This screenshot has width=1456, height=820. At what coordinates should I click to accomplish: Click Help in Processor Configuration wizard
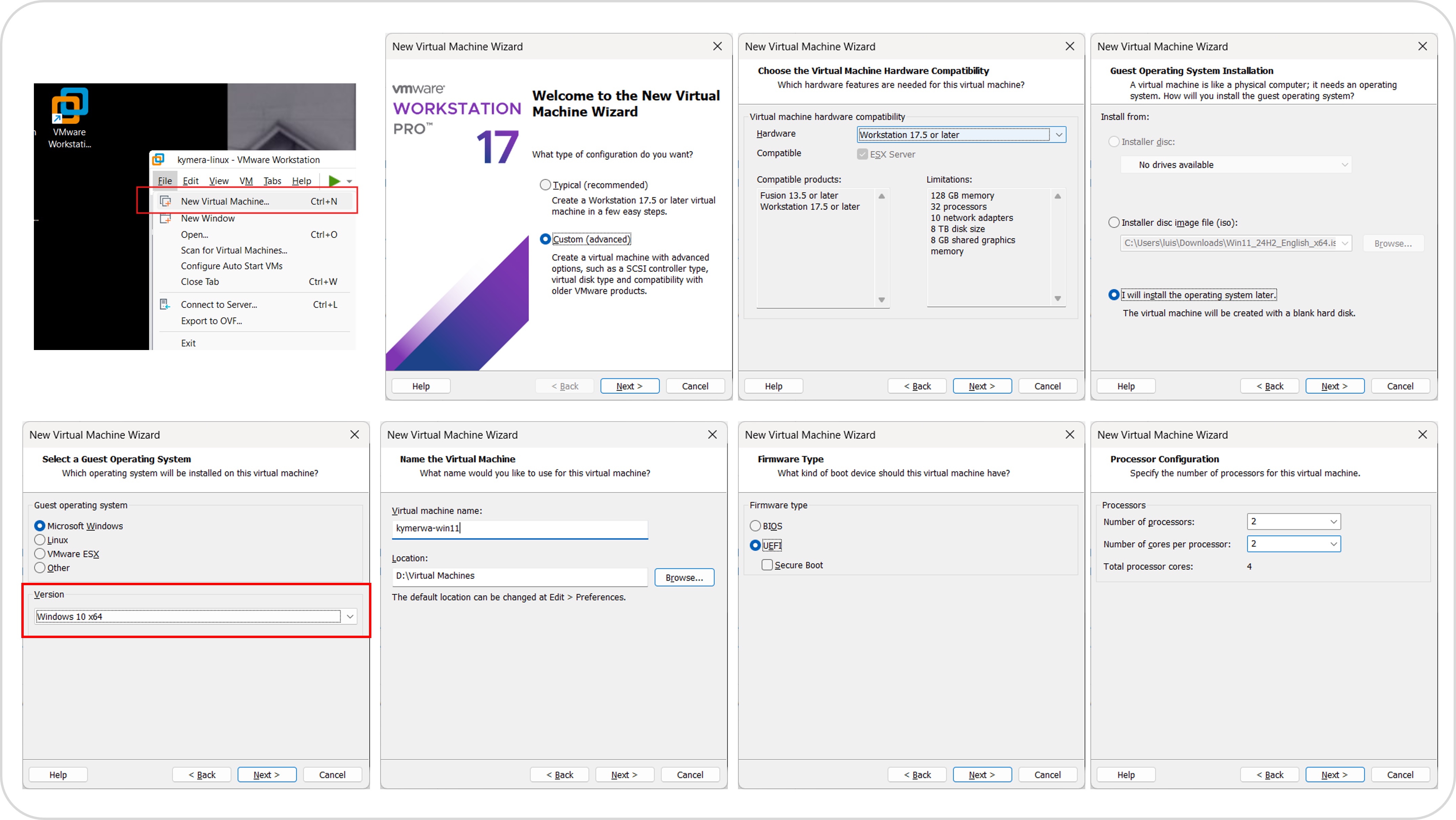(x=1126, y=775)
